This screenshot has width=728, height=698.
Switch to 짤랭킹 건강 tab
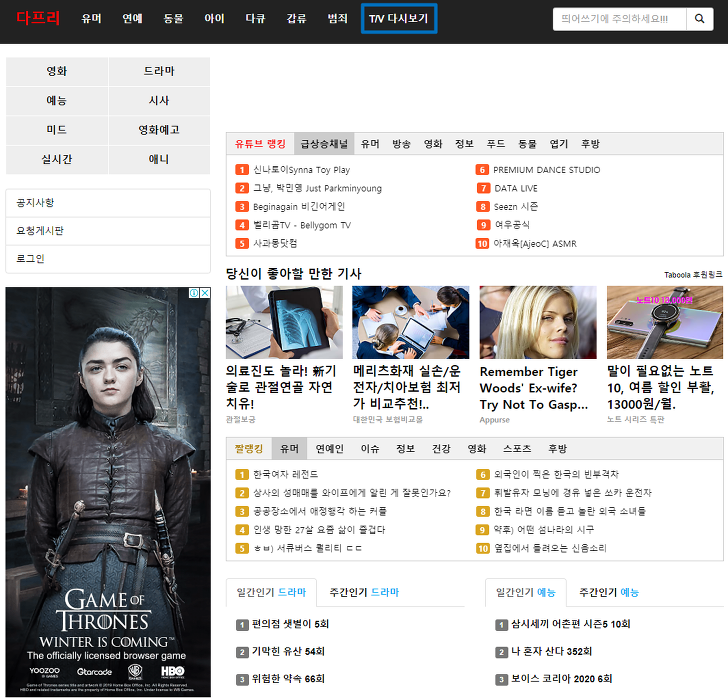441,449
